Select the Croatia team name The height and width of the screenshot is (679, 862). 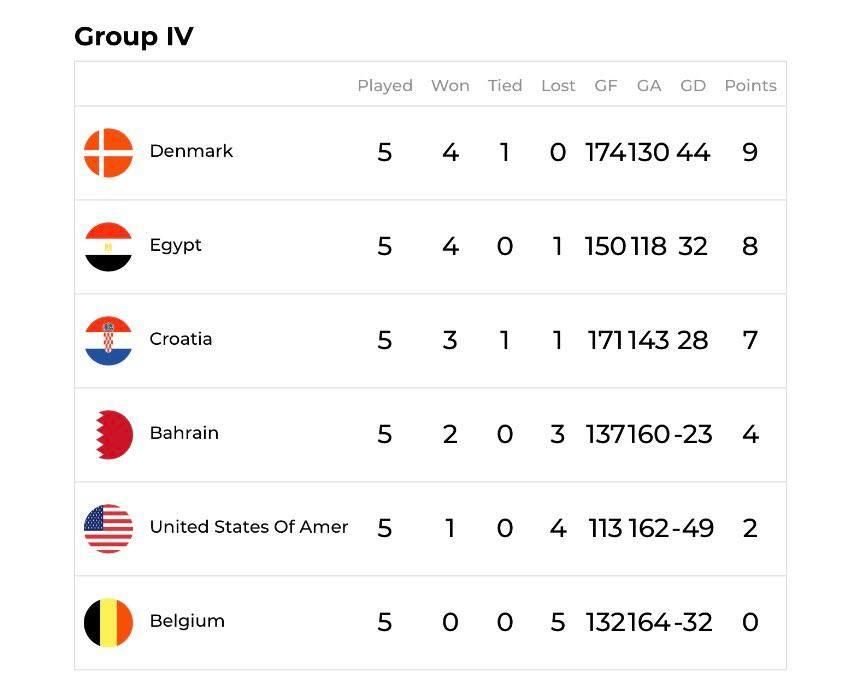[181, 339]
